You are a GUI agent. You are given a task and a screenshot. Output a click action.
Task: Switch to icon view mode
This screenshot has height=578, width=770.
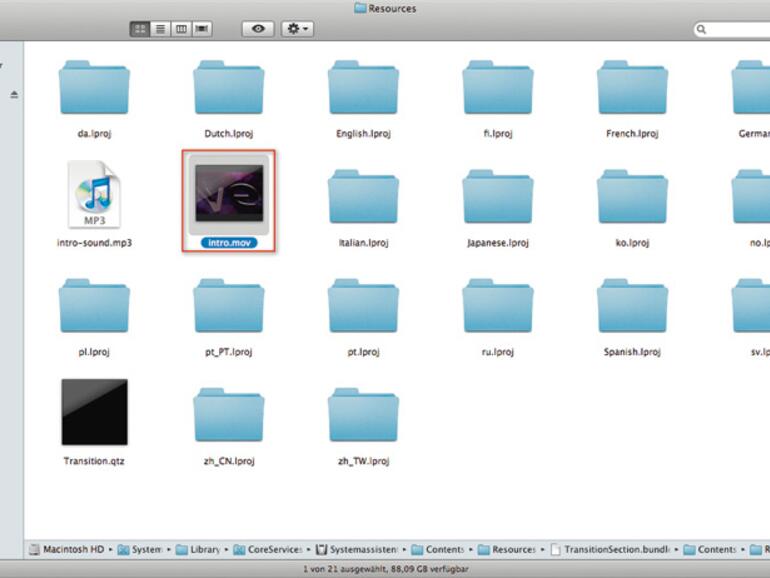click(x=140, y=29)
